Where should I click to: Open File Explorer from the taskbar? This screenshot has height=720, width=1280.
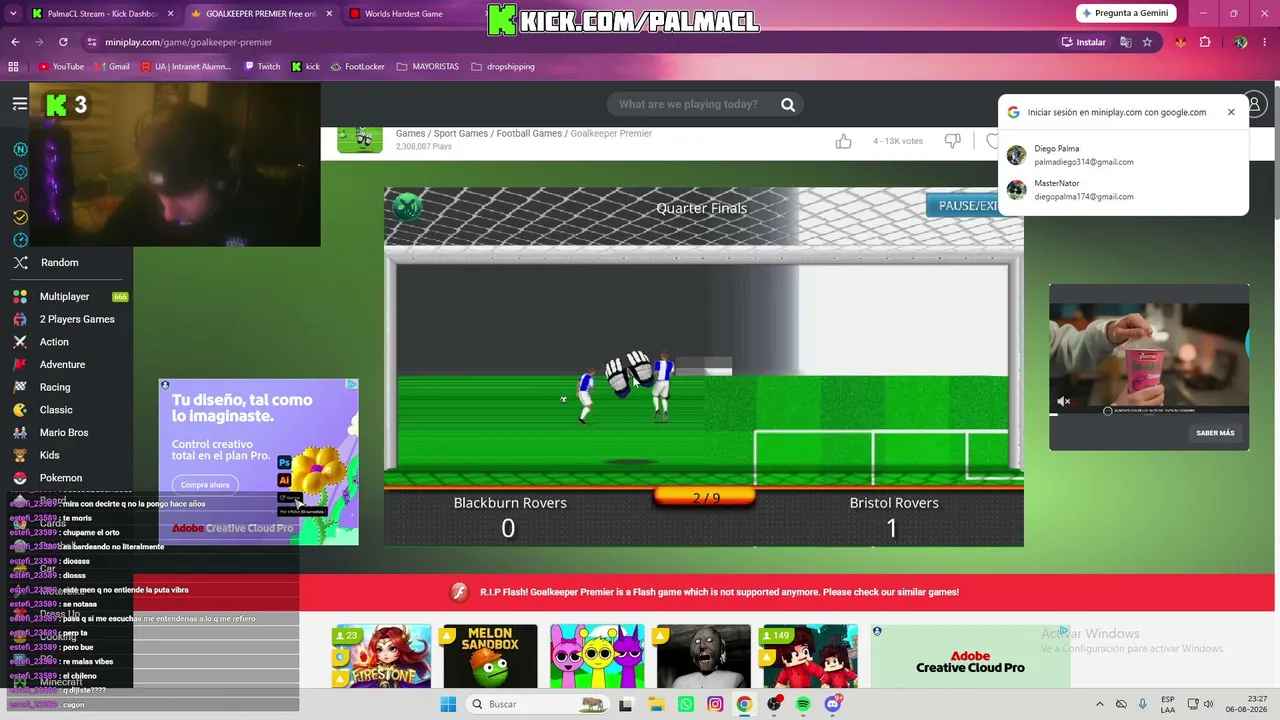(656, 704)
